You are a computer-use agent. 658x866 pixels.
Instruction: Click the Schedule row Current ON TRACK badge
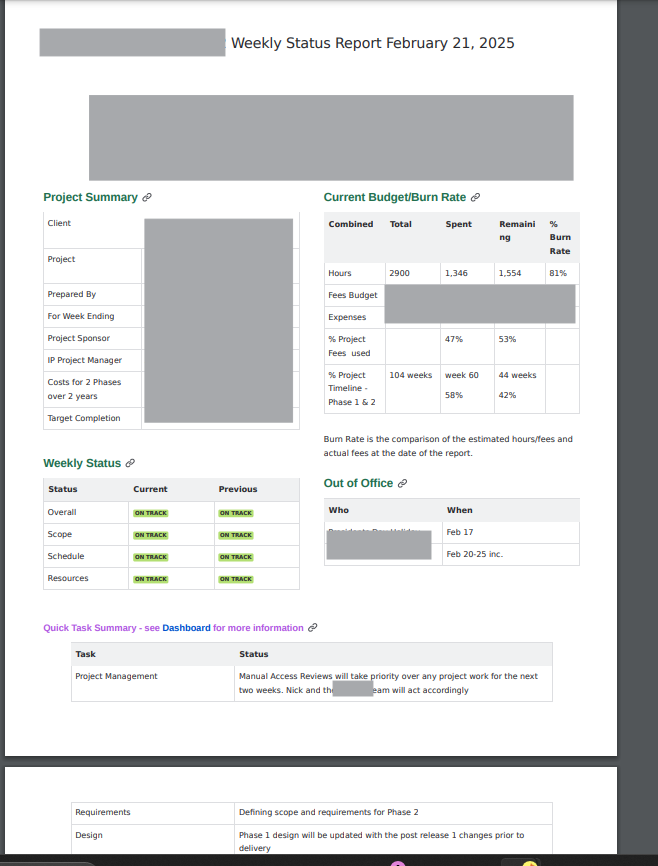[x=150, y=557]
